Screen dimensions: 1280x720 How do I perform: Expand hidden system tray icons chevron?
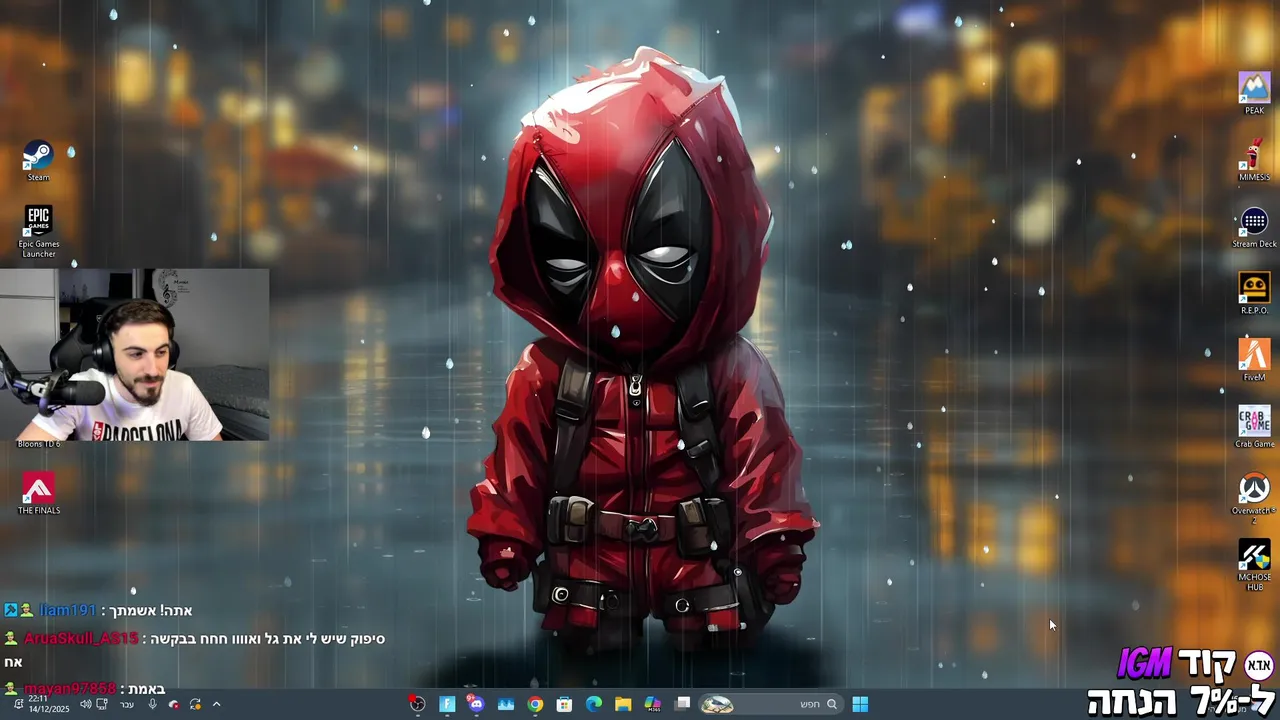(216, 704)
